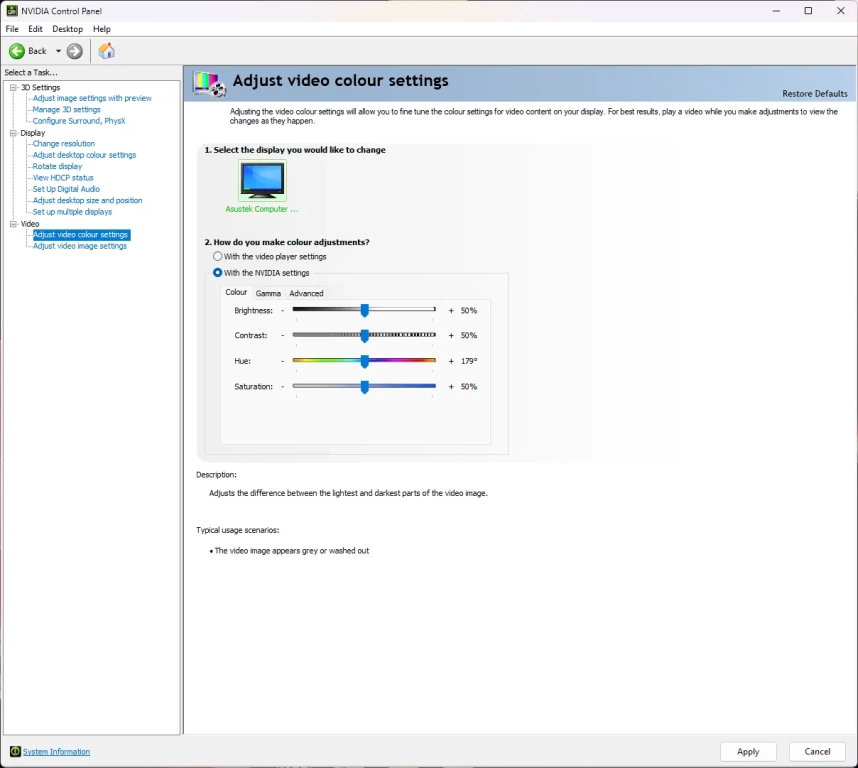This screenshot has width=858, height=768.
Task: Open the Back history dropdown arrow
Action: coord(58,51)
